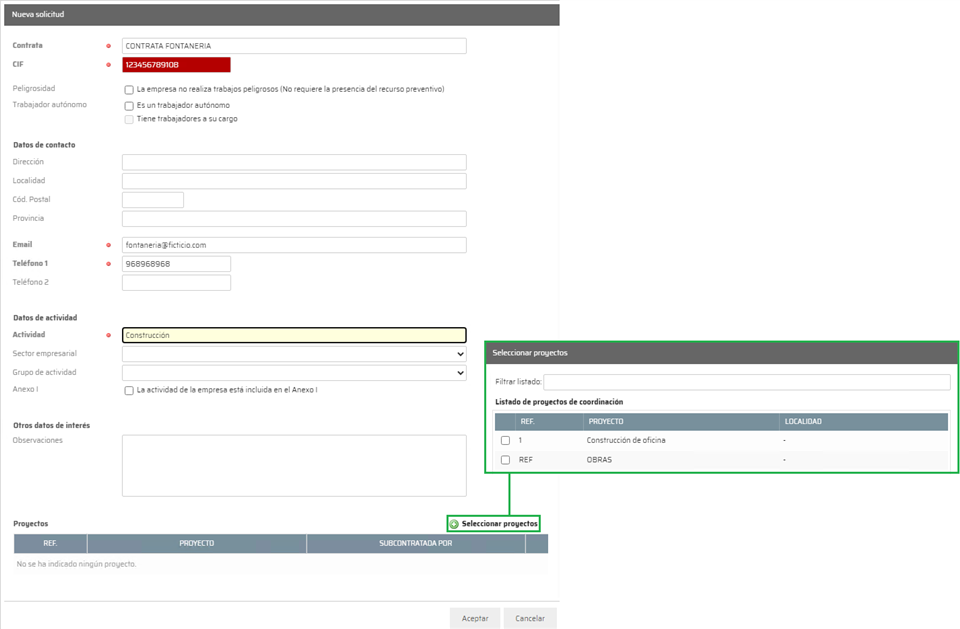Expand the Grupo de actividad dropdown
The height and width of the screenshot is (629, 960).
[294, 373]
